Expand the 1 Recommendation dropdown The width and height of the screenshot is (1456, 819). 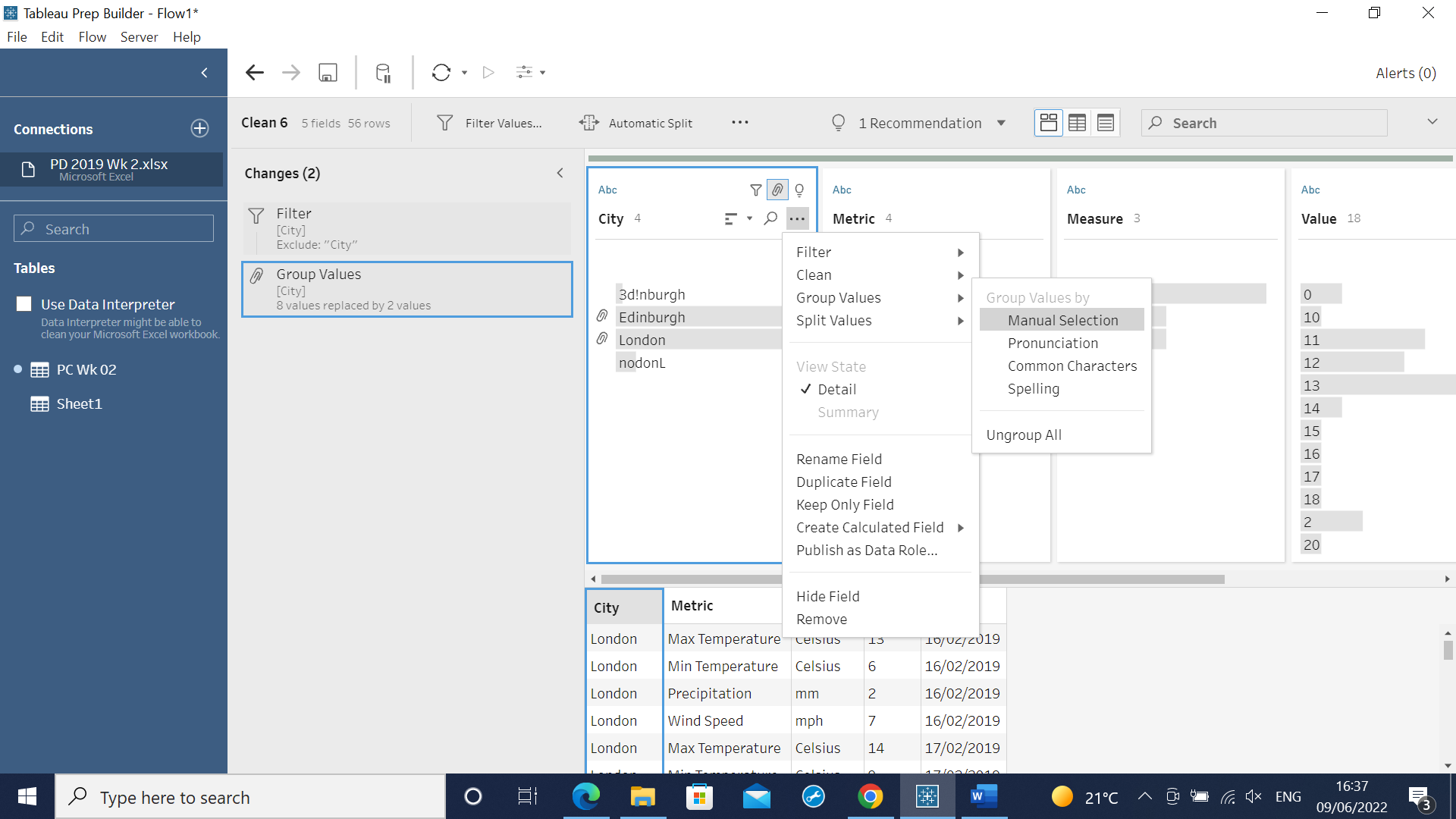pyautogui.click(x=1001, y=123)
